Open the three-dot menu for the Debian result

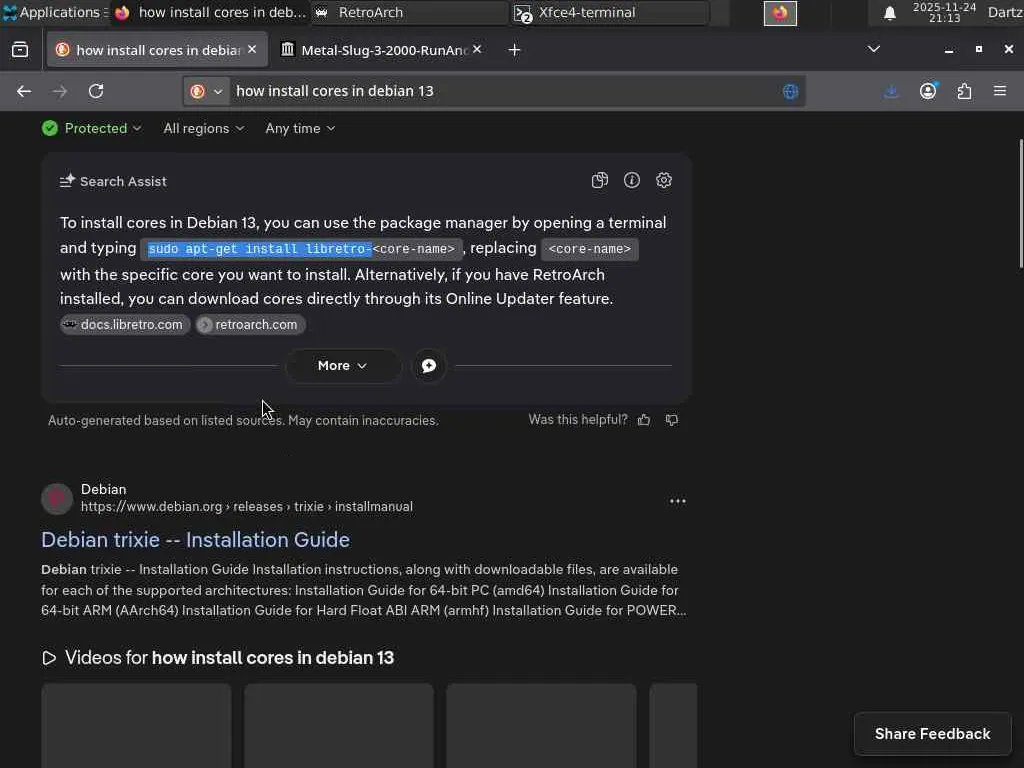678,501
